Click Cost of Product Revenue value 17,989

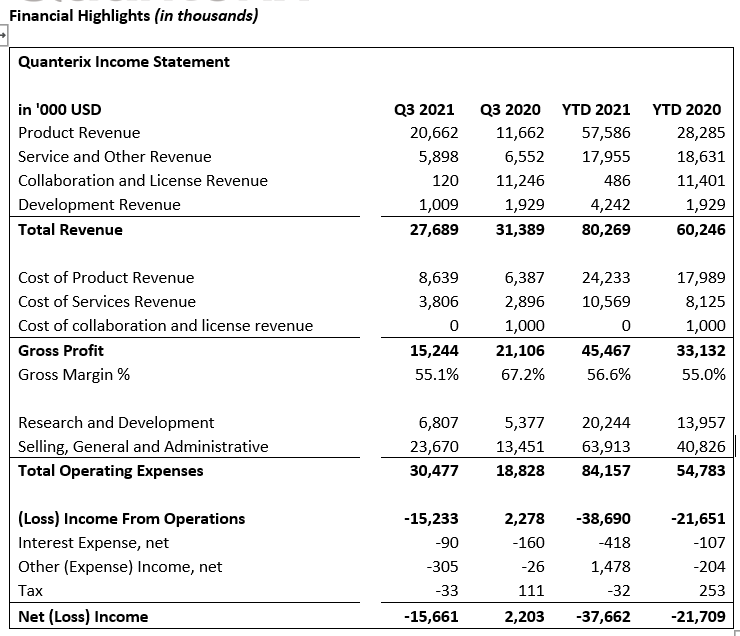pos(701,277)
